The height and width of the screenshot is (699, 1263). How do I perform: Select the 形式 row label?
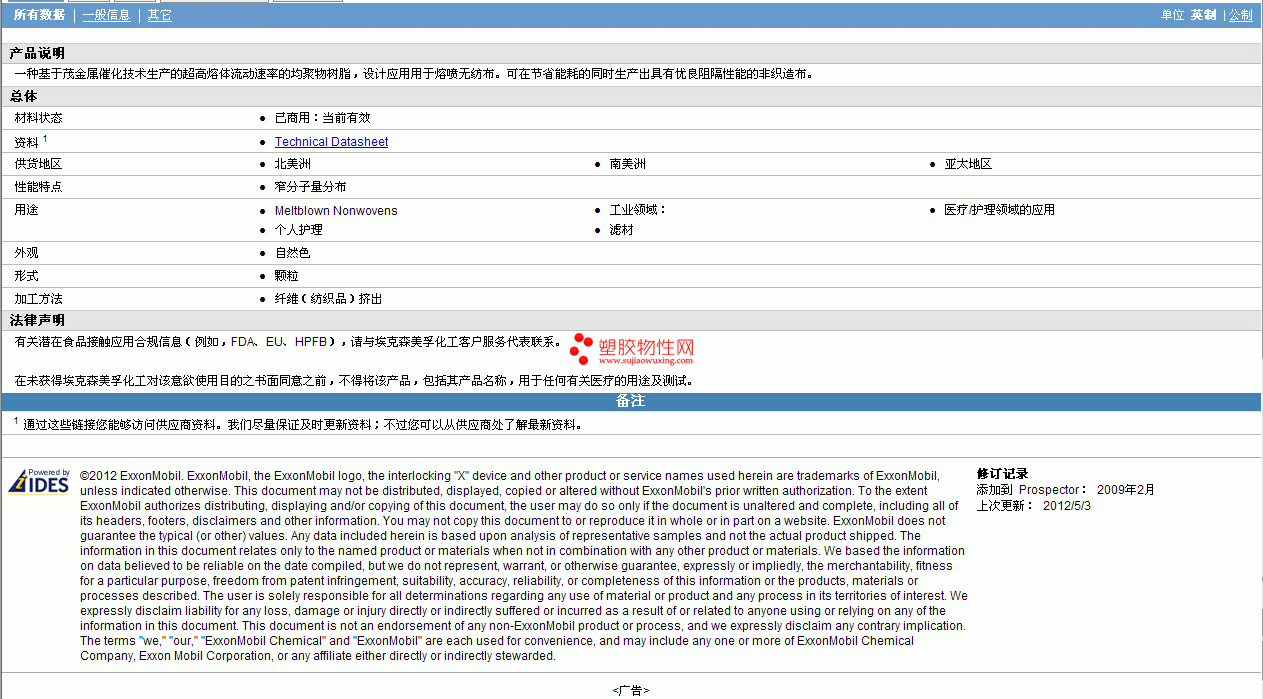pyautogui.click(x=26, y=276)
